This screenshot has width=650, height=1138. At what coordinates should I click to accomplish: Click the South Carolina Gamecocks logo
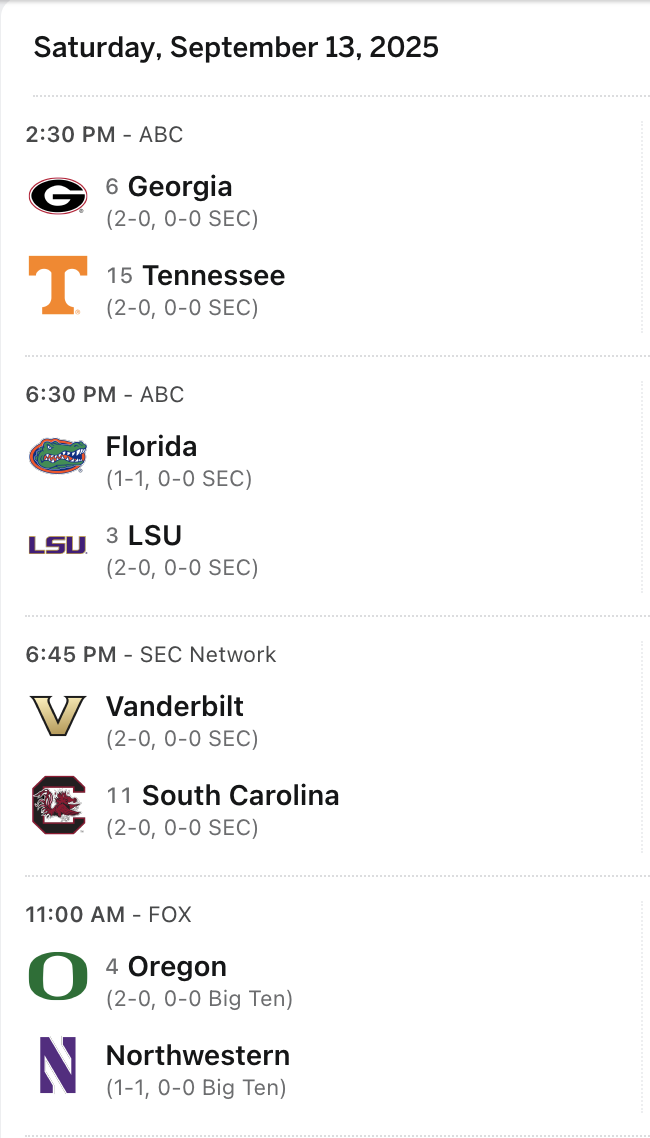(x=57, y=805)
